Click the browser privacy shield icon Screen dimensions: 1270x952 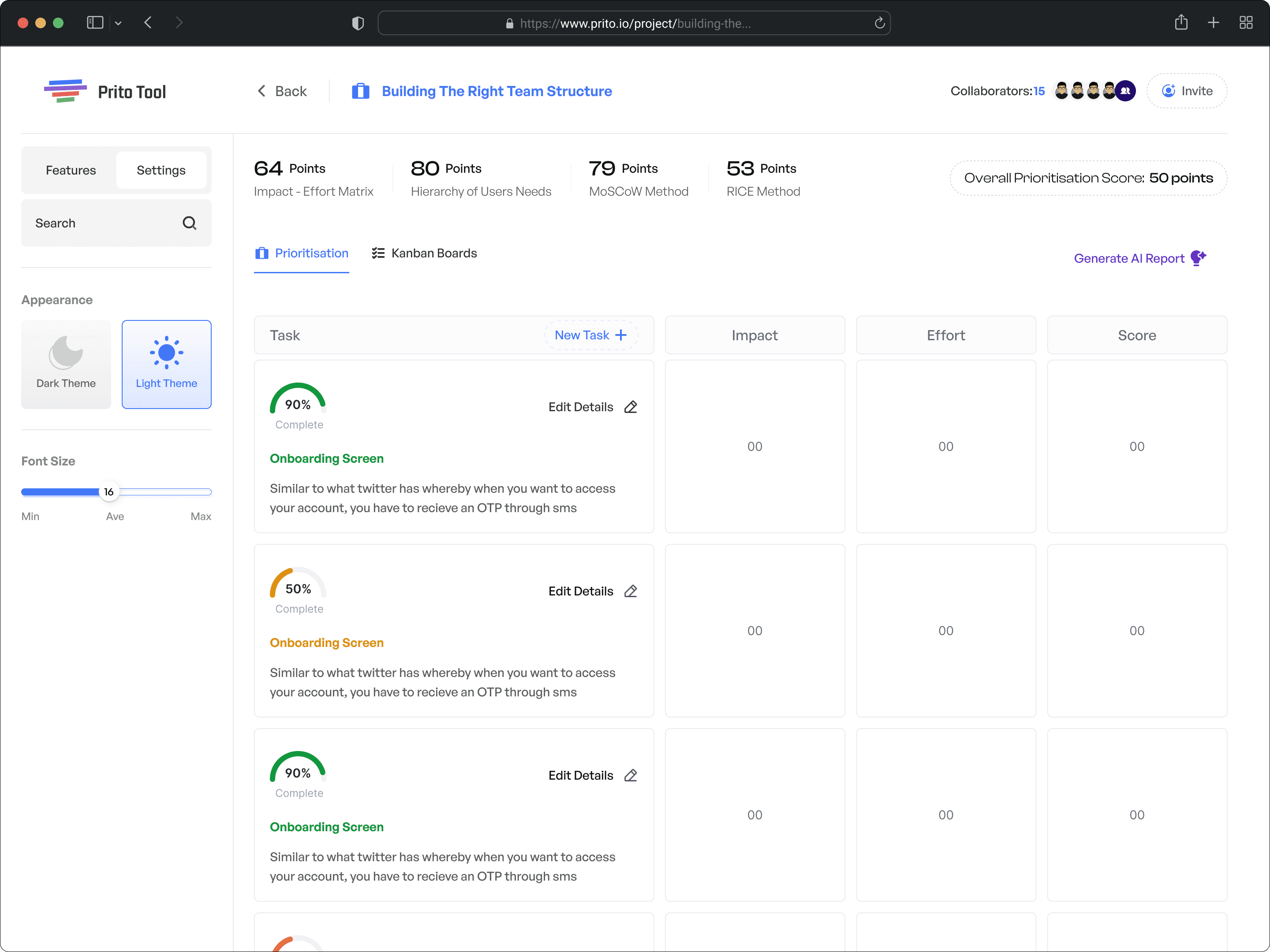point(358,23)
